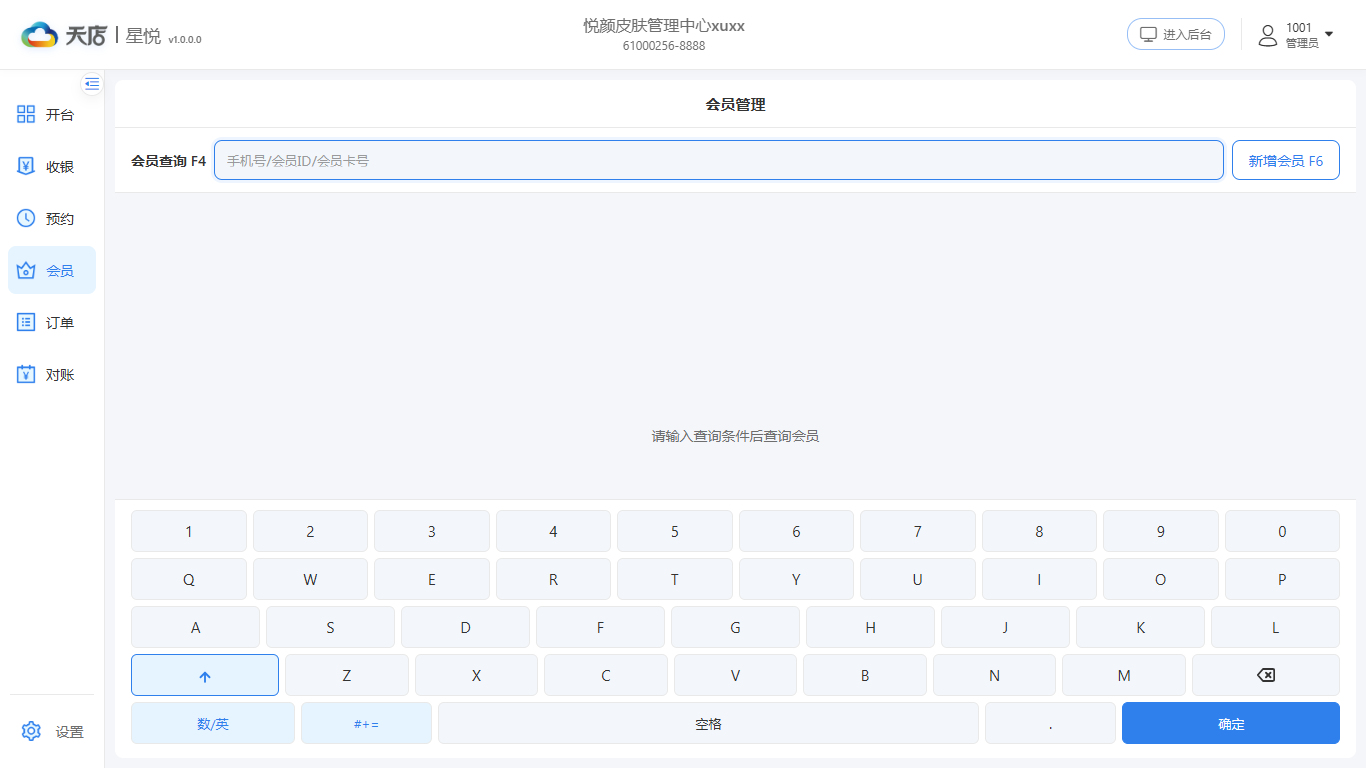Tap the F key

tap(600, 627)
